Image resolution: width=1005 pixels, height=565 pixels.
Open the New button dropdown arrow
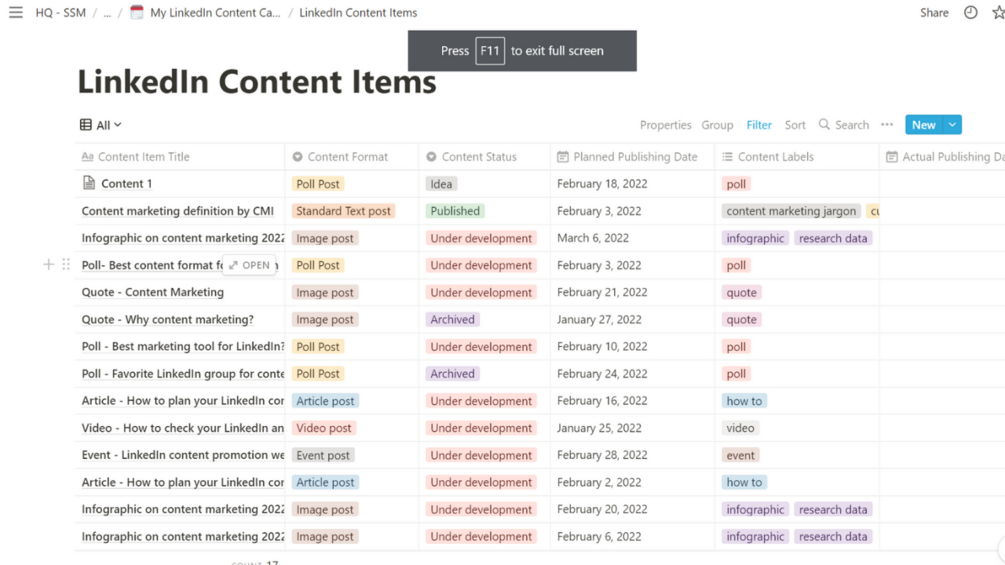tap(953, 125)
